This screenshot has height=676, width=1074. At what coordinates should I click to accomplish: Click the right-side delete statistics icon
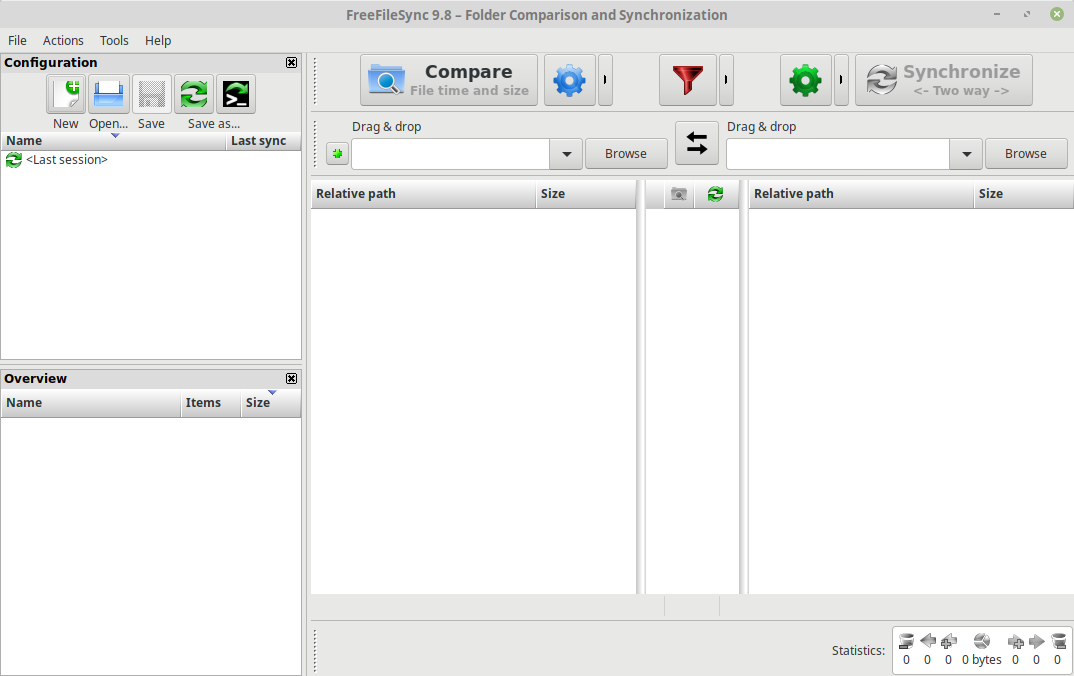1058,641
